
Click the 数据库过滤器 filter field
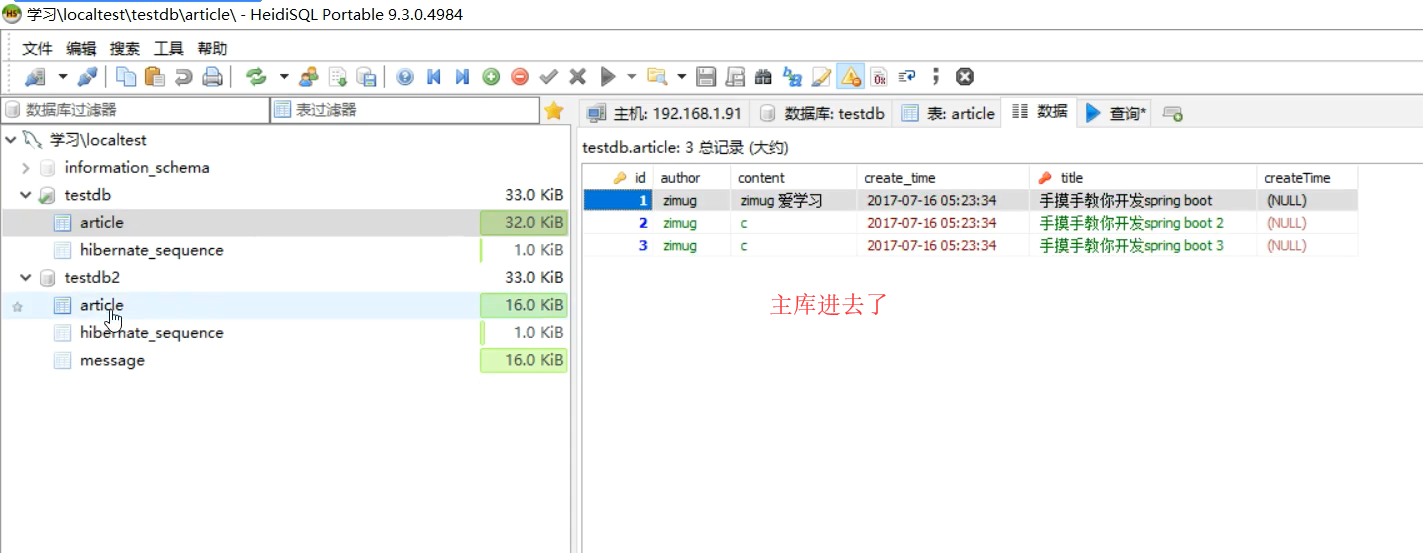coord(135,110)
